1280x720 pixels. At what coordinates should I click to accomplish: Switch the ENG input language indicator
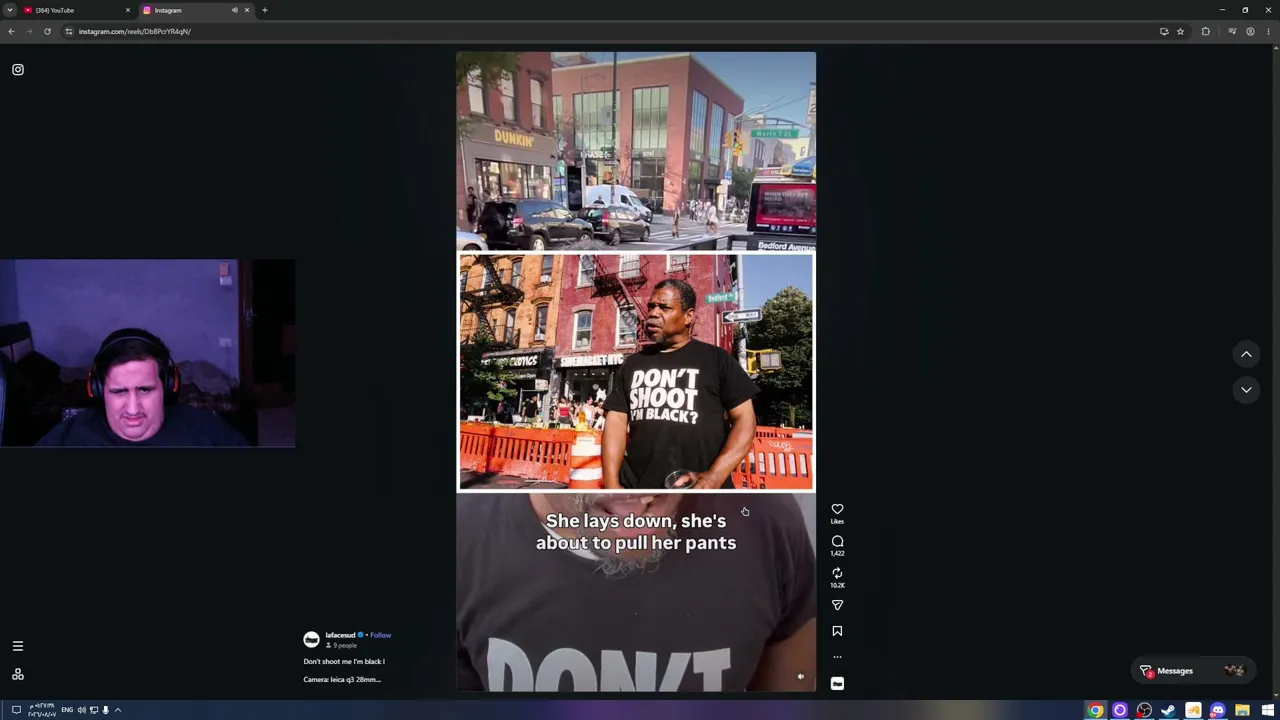coord(67,710)
